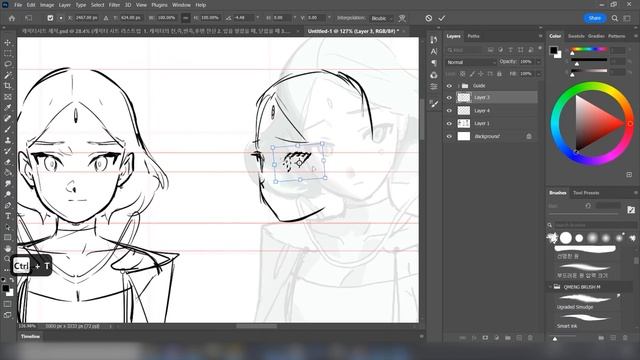Select the Eraser tool

pyautogui.click(x=7, y=162)
